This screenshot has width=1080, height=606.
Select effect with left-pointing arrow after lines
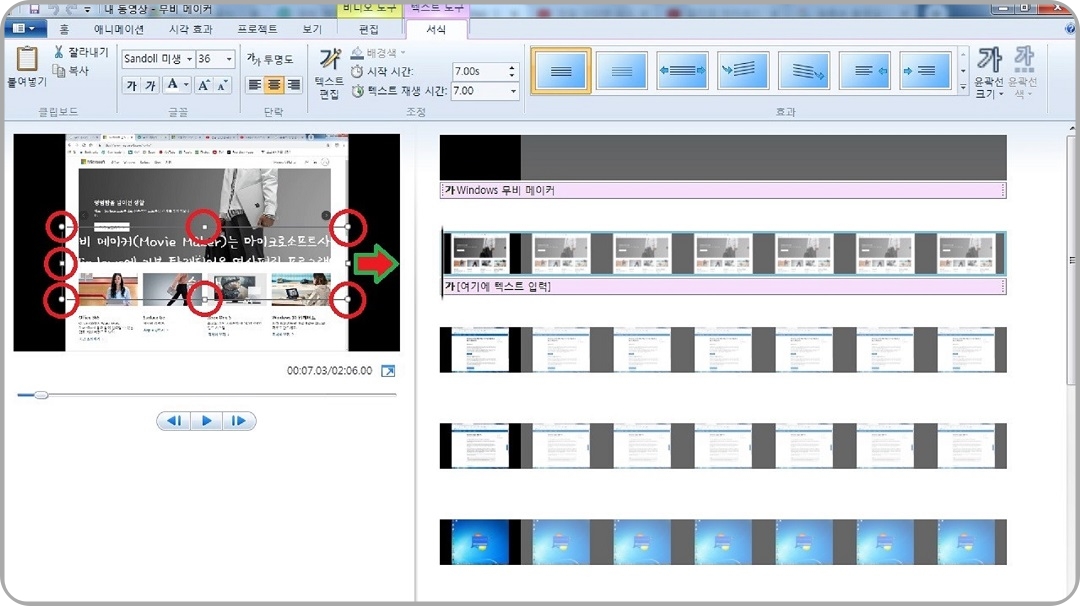(864, 70)
